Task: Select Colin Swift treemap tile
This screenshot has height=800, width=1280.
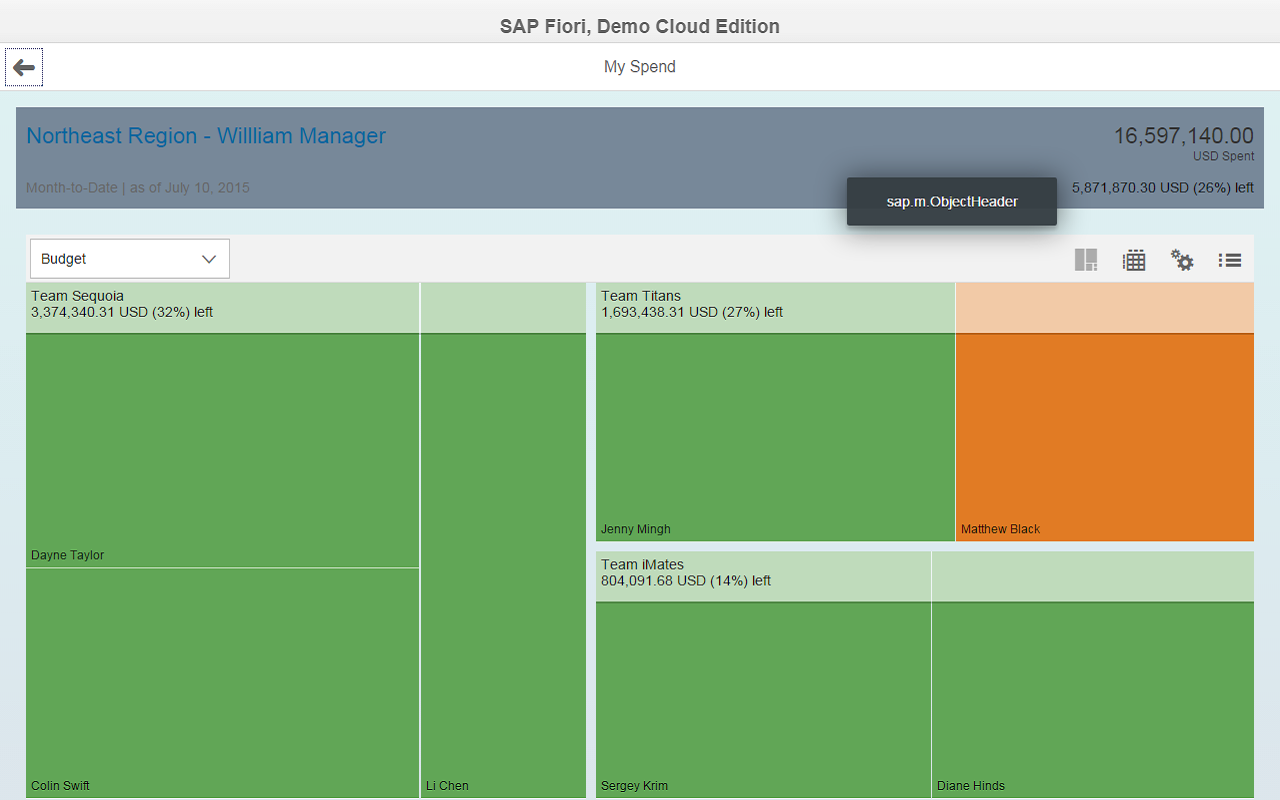Action: pyautogui.click(x=223, y=683)
